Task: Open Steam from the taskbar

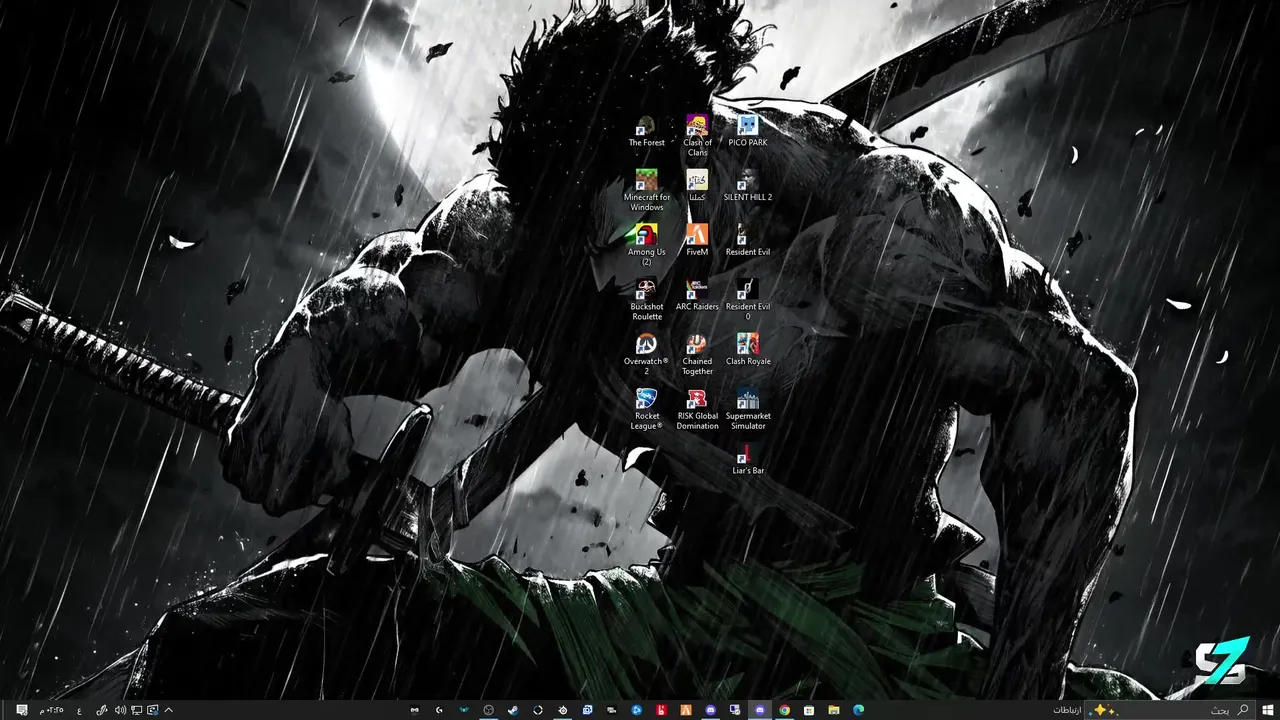Action: click(513, 710)
